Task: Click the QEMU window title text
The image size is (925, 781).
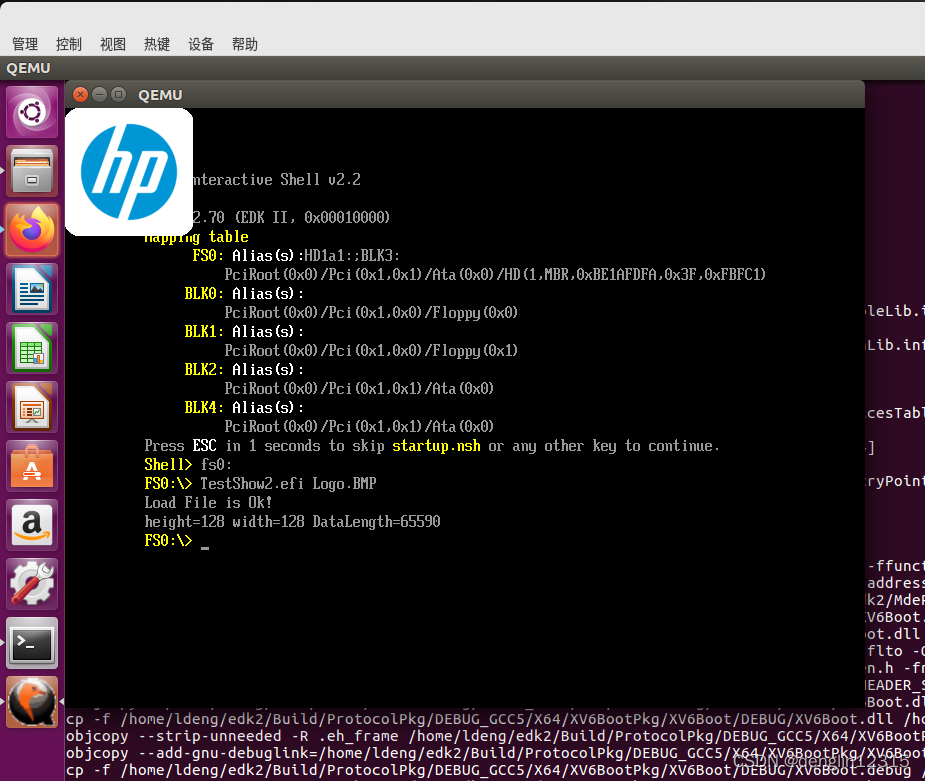Action: [160, 95]
